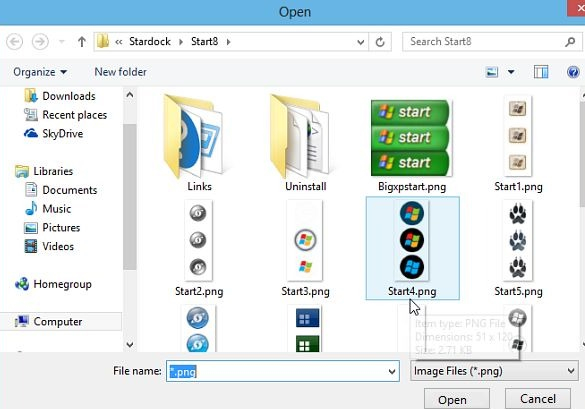The width and height of the screenshot is (585, 409).
Task: Click the Cancel button
Action: 538,399
